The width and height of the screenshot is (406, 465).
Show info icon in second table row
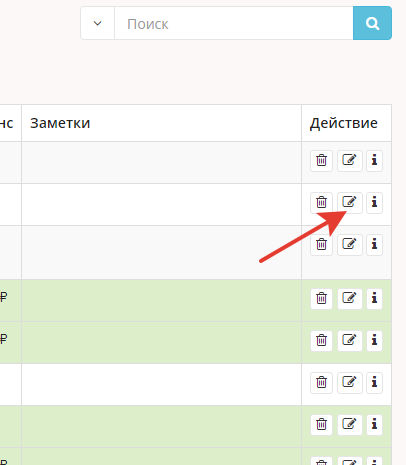coord(374,203)
